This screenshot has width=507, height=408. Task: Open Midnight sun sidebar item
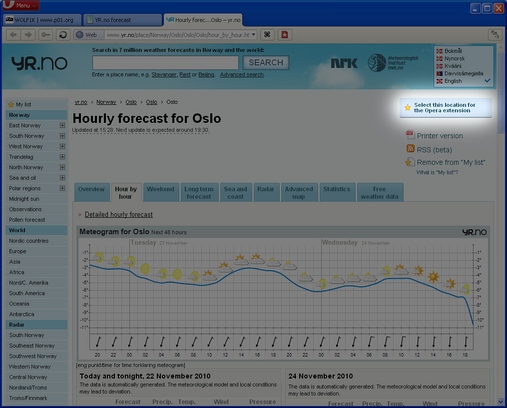37,199
